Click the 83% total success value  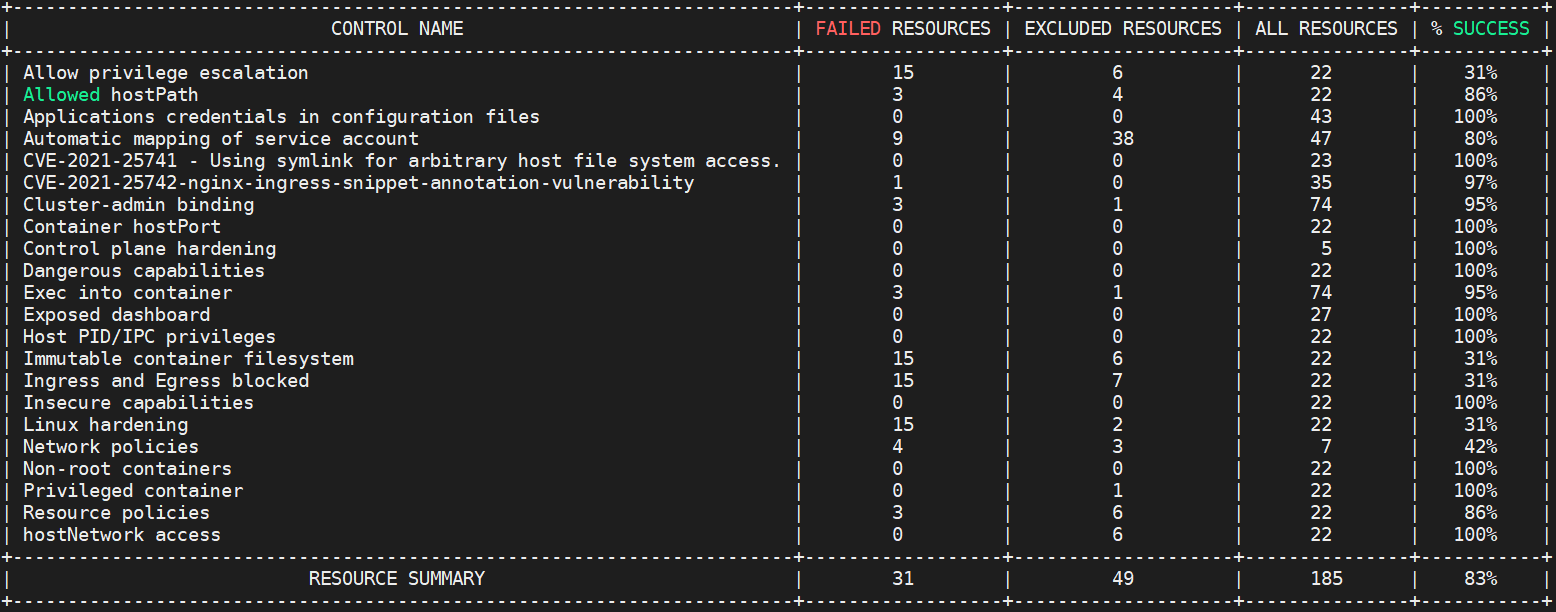[1480, 579]
